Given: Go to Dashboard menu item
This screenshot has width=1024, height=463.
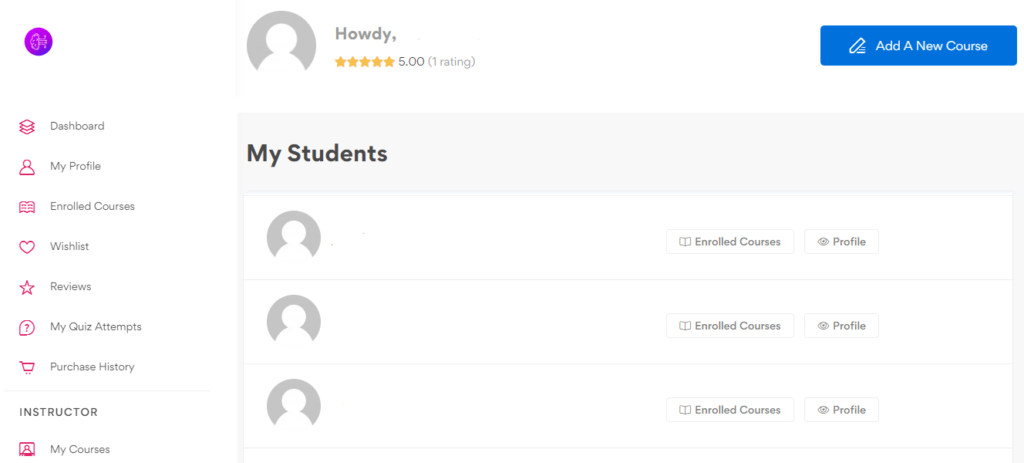Looking at the screenshot, I should [77, 126].
